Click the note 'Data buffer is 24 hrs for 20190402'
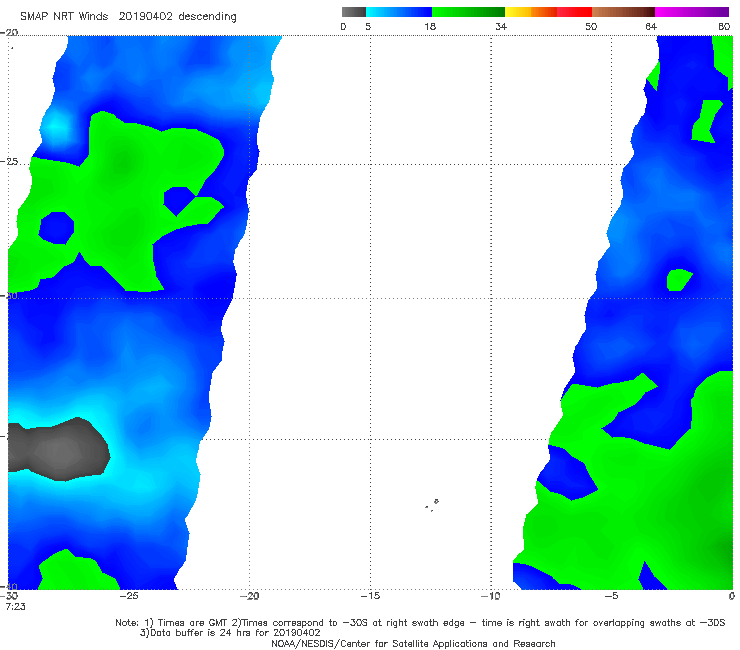This screenshot has width=740, height=650. coord(230,633)
